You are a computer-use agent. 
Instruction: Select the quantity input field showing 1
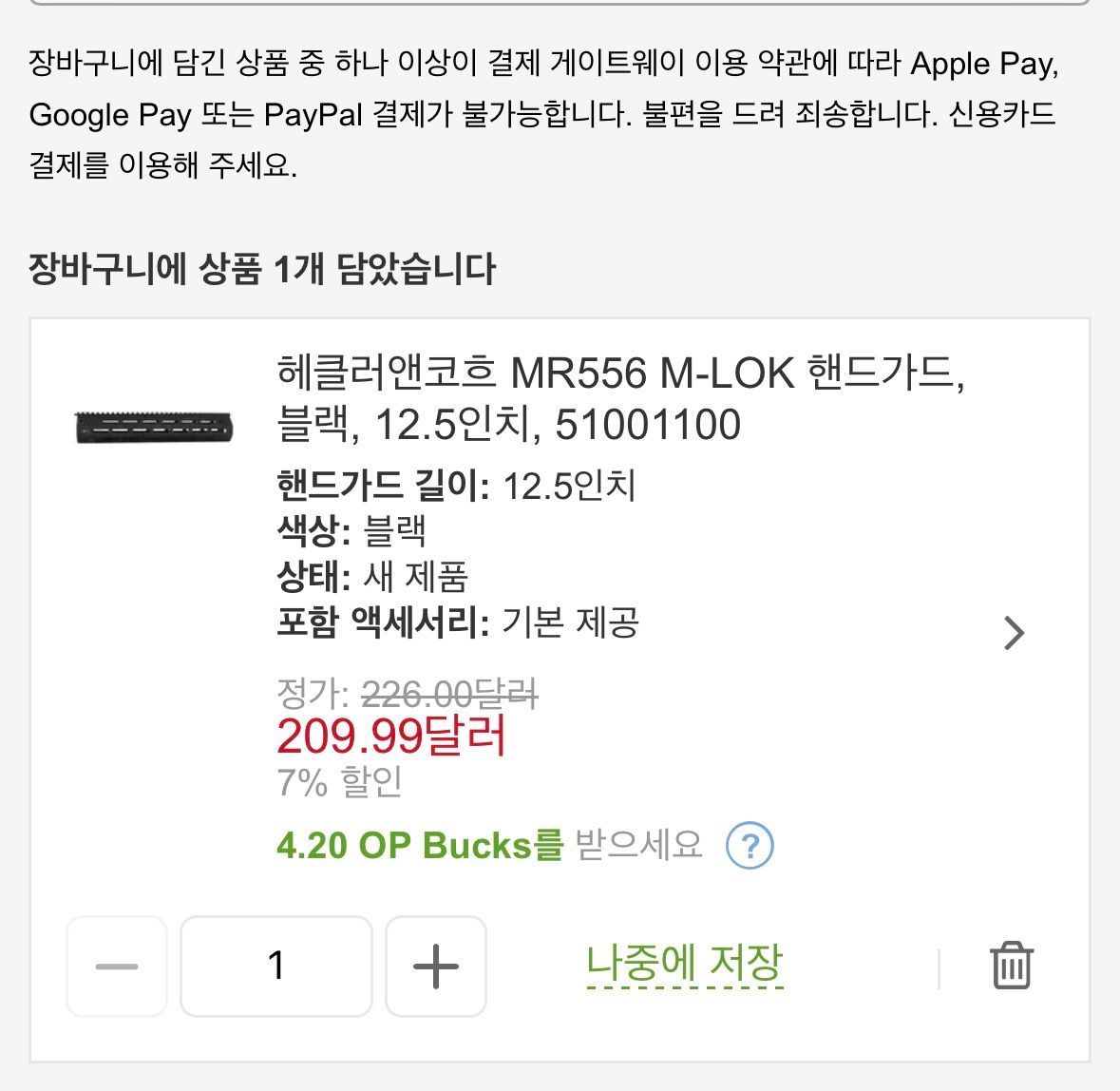(276, 967)
